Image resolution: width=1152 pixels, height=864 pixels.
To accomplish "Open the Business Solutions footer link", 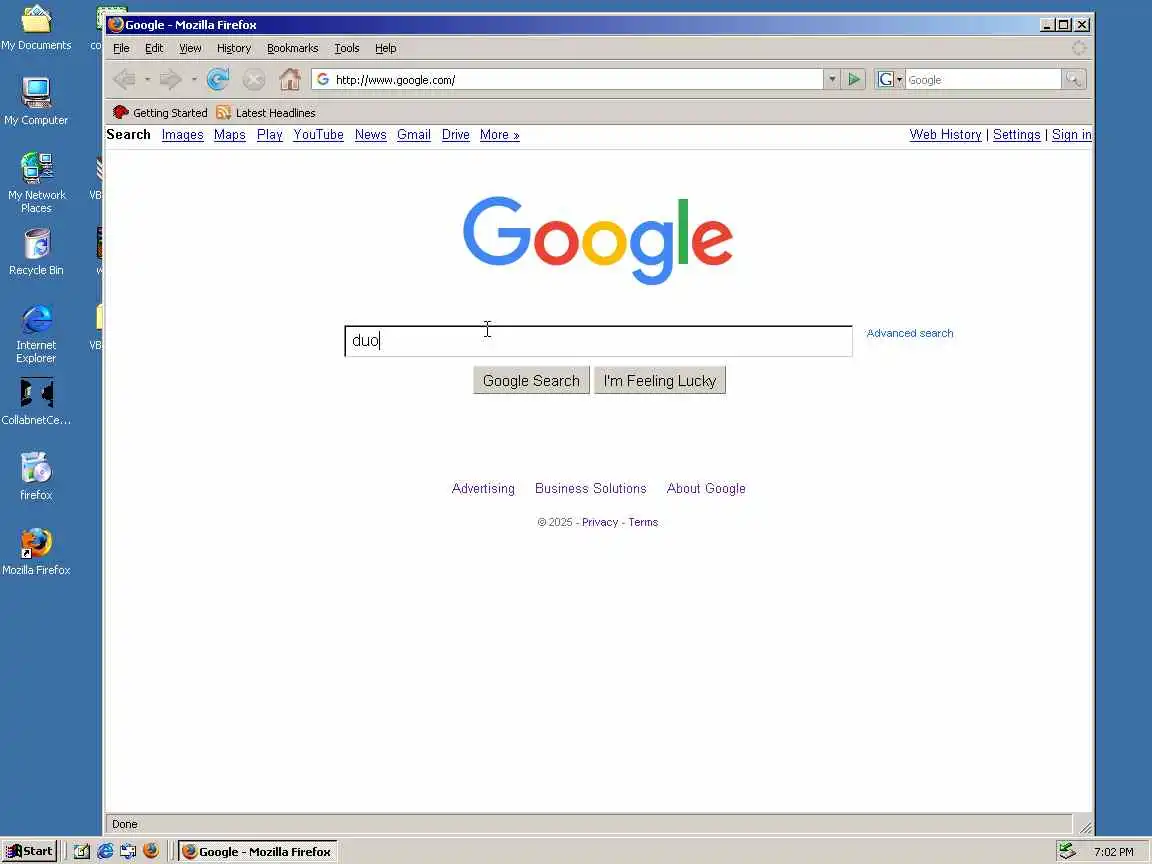I will pyautogui.click(x=591, y=489).
